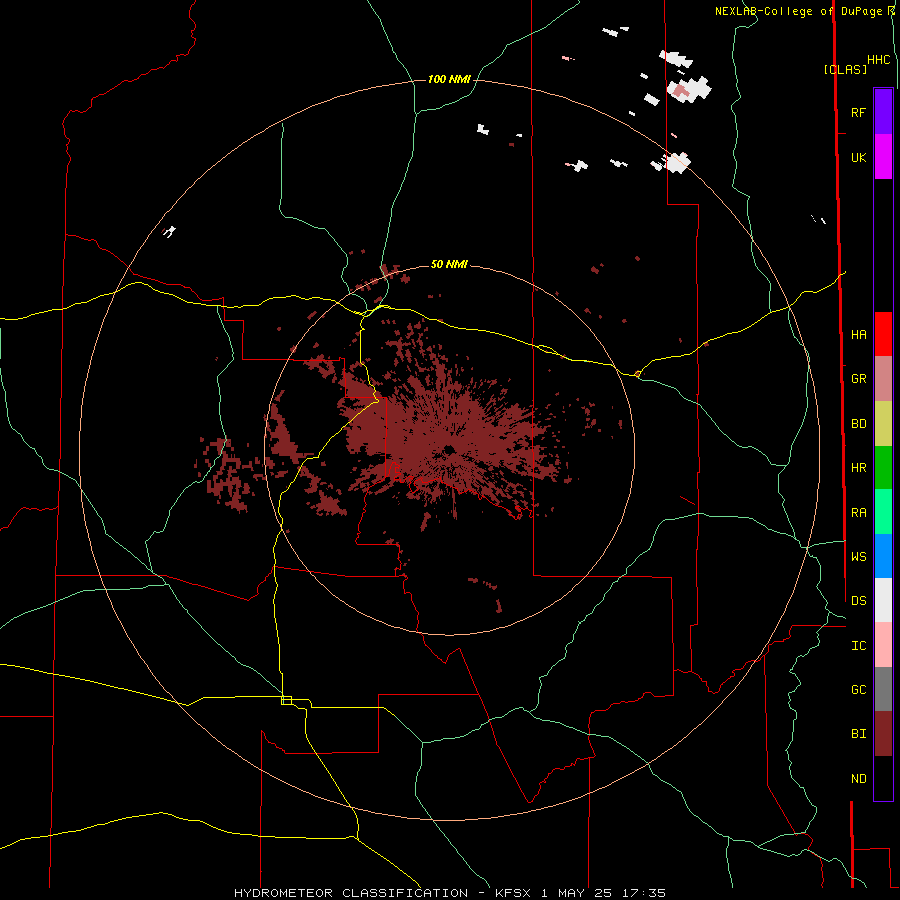Click the HA legend label

pyautogui.click(x=858, y=335)
